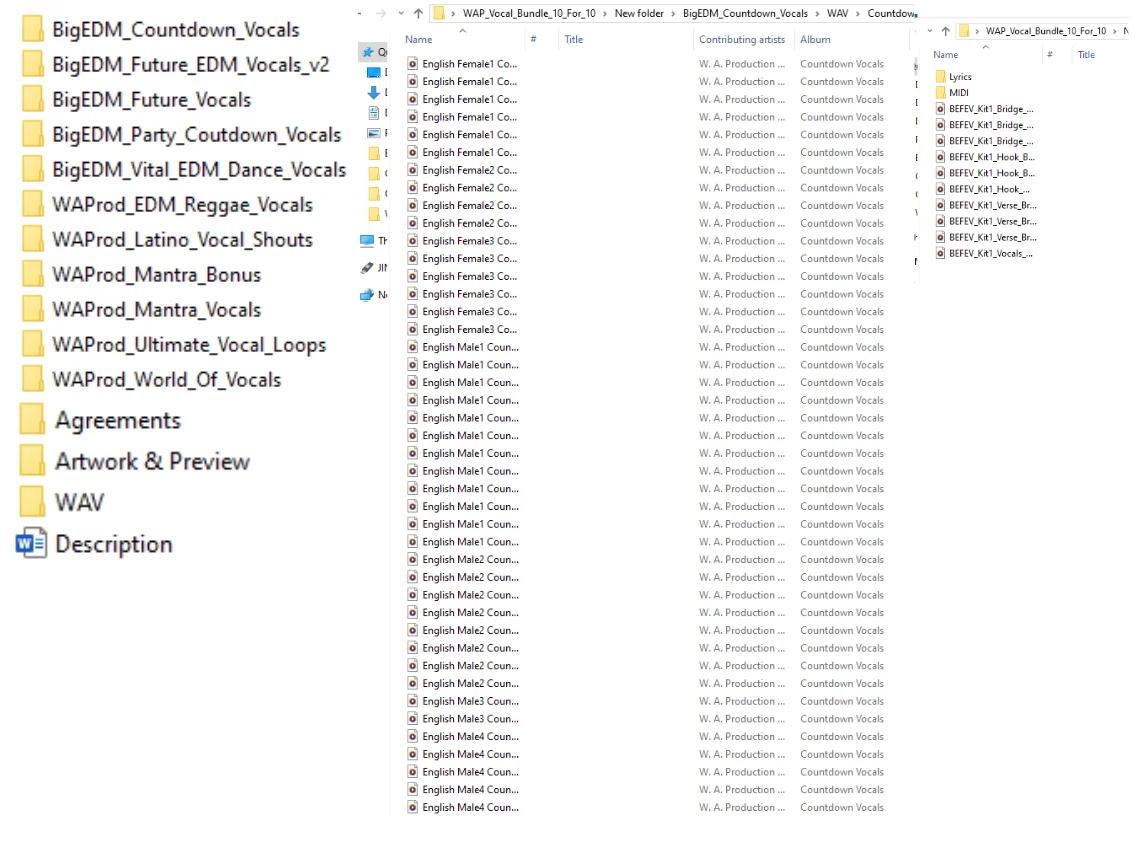Image resolution: width=1140 pixels, height=855 pixels.
Task: Expand breadcrumb chevron after New folder
Action: click(x=673, y=14)
